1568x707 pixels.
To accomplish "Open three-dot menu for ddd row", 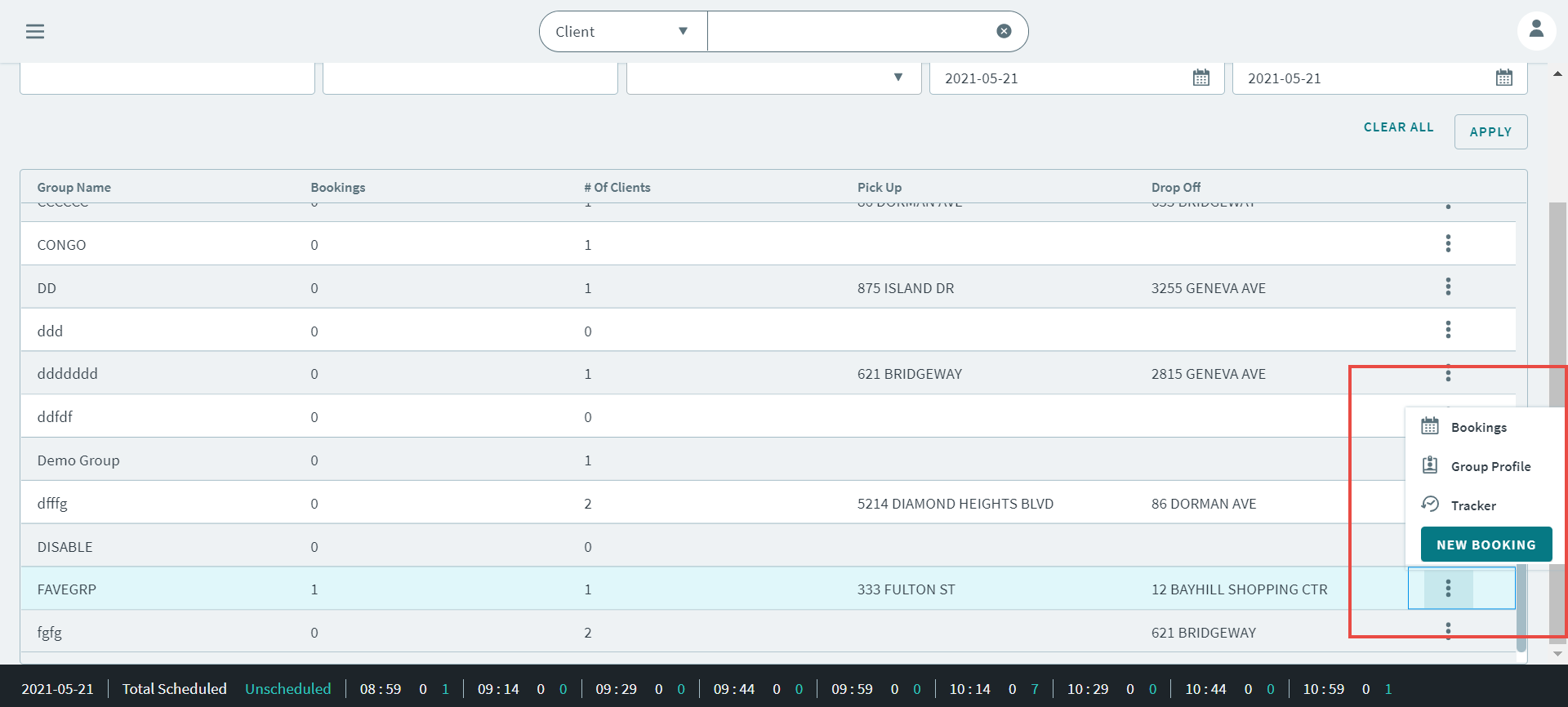I will (x=1448, y=330).
